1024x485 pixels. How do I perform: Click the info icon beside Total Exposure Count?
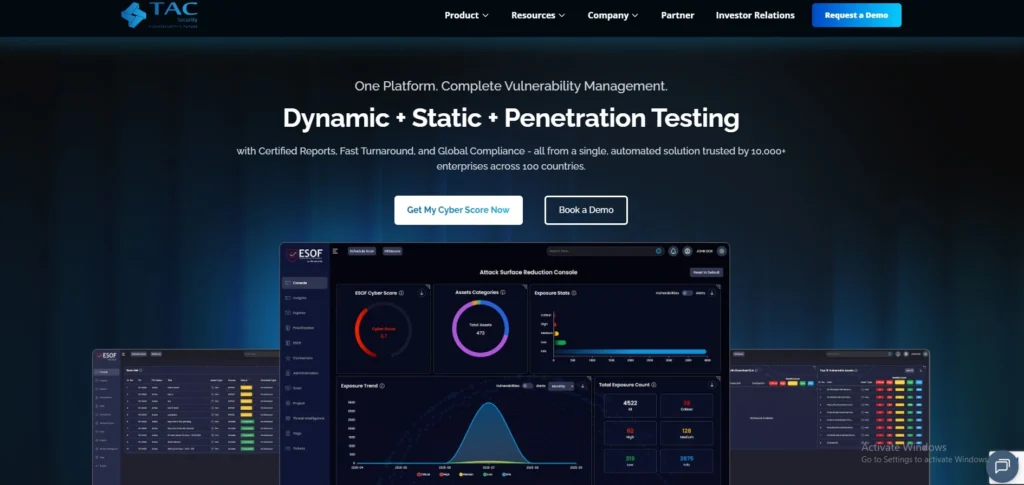click(x=654, y=385)
